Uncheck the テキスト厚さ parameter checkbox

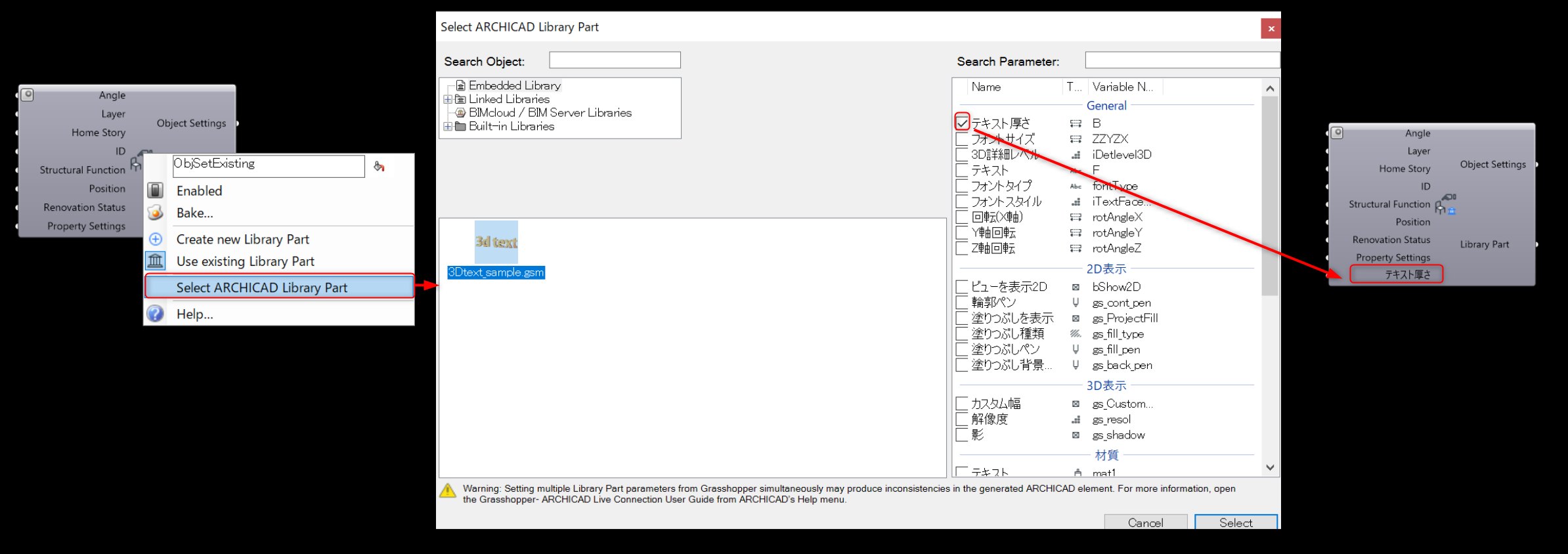pyautogui.click(x=962, y=123)
